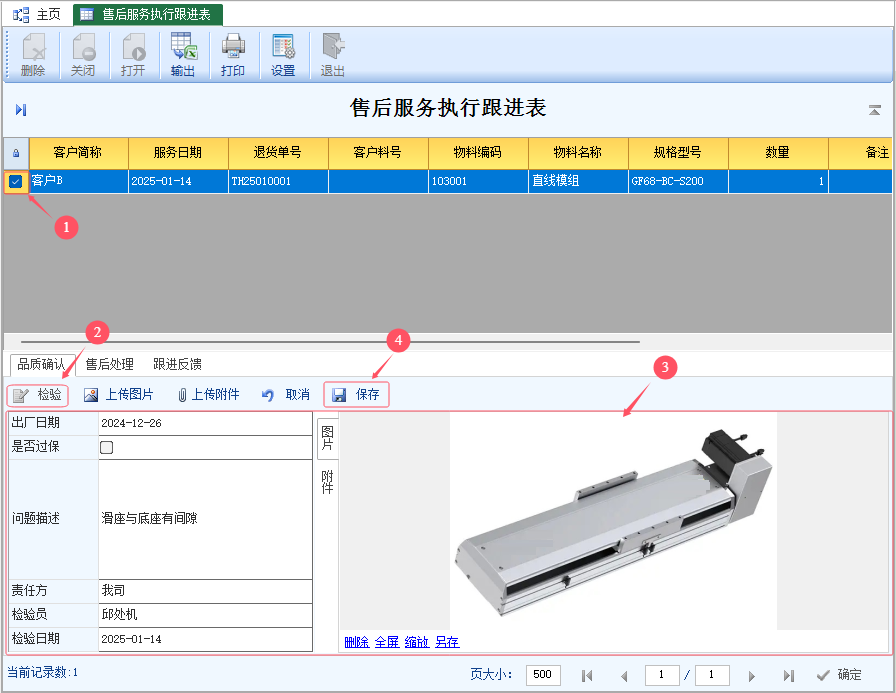Toggle the 是否过保 checkbox
The height and width of the screenshot is (693, 896).
(106, 447)
